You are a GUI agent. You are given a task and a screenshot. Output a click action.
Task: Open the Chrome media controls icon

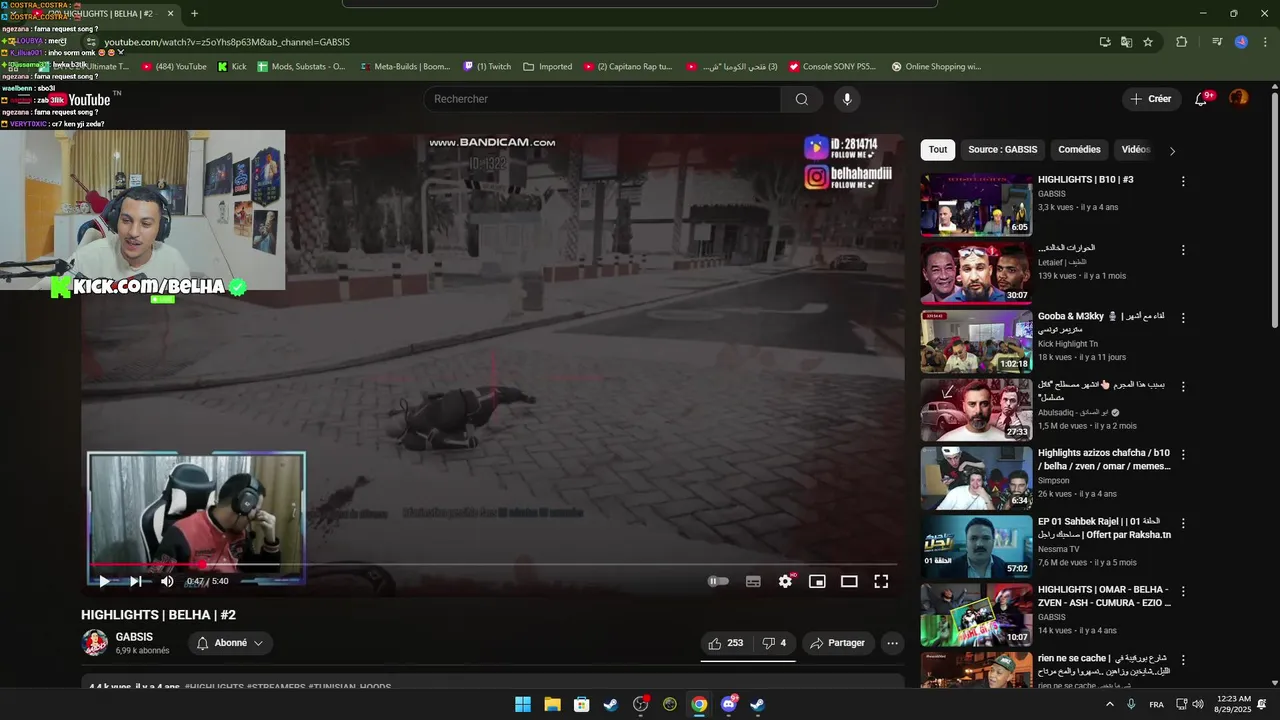1217,42
